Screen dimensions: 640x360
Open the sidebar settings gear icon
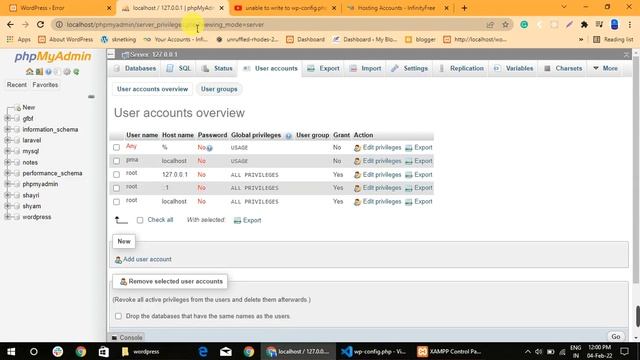point(67,72)
